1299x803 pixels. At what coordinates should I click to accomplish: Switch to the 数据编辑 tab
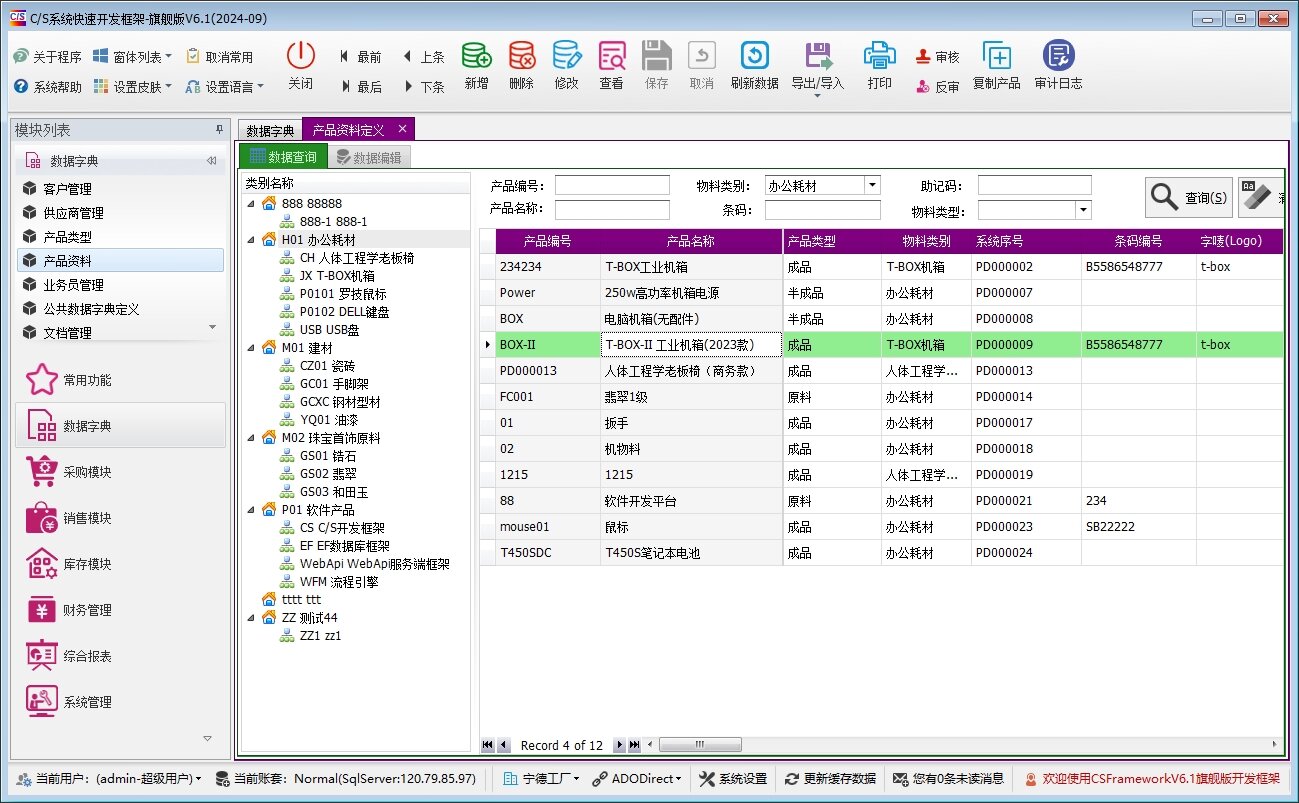(371, 156)
